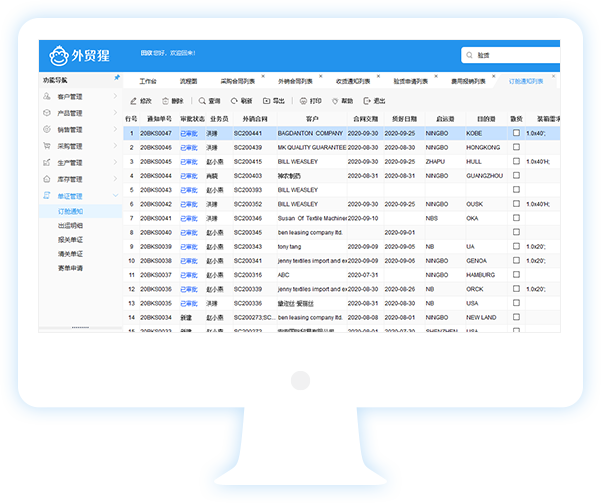Select the cell SC200415

click(x=248, y=162)
